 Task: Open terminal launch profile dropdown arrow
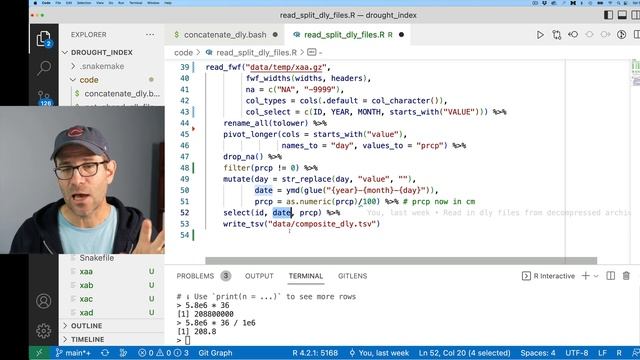point(596,276)
